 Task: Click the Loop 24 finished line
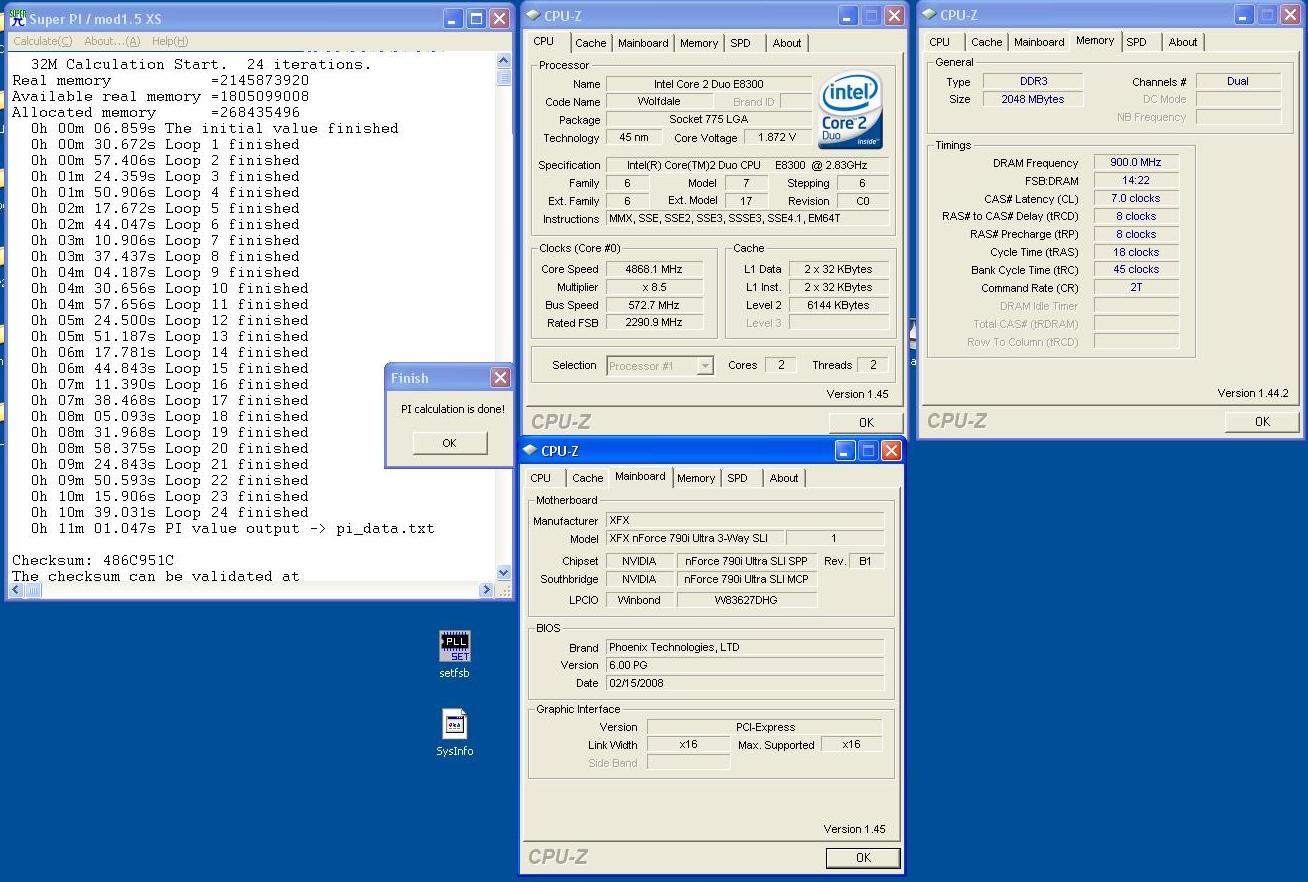[169, 512]
